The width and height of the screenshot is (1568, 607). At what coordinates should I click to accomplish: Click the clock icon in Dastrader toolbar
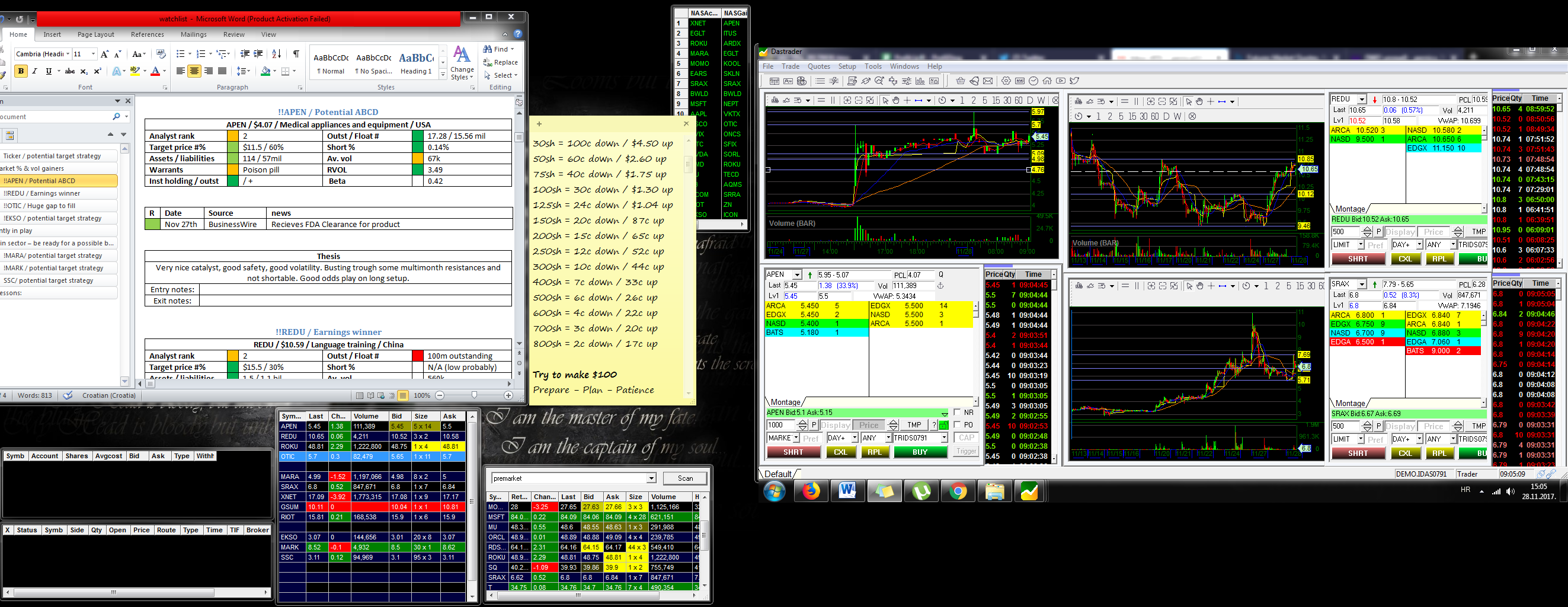click(x=1033, y=81)
